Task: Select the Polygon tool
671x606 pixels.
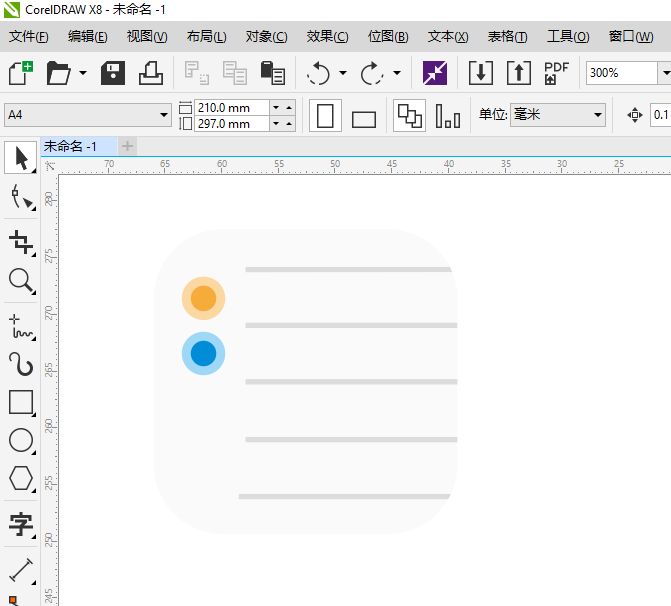Action: 21,478
